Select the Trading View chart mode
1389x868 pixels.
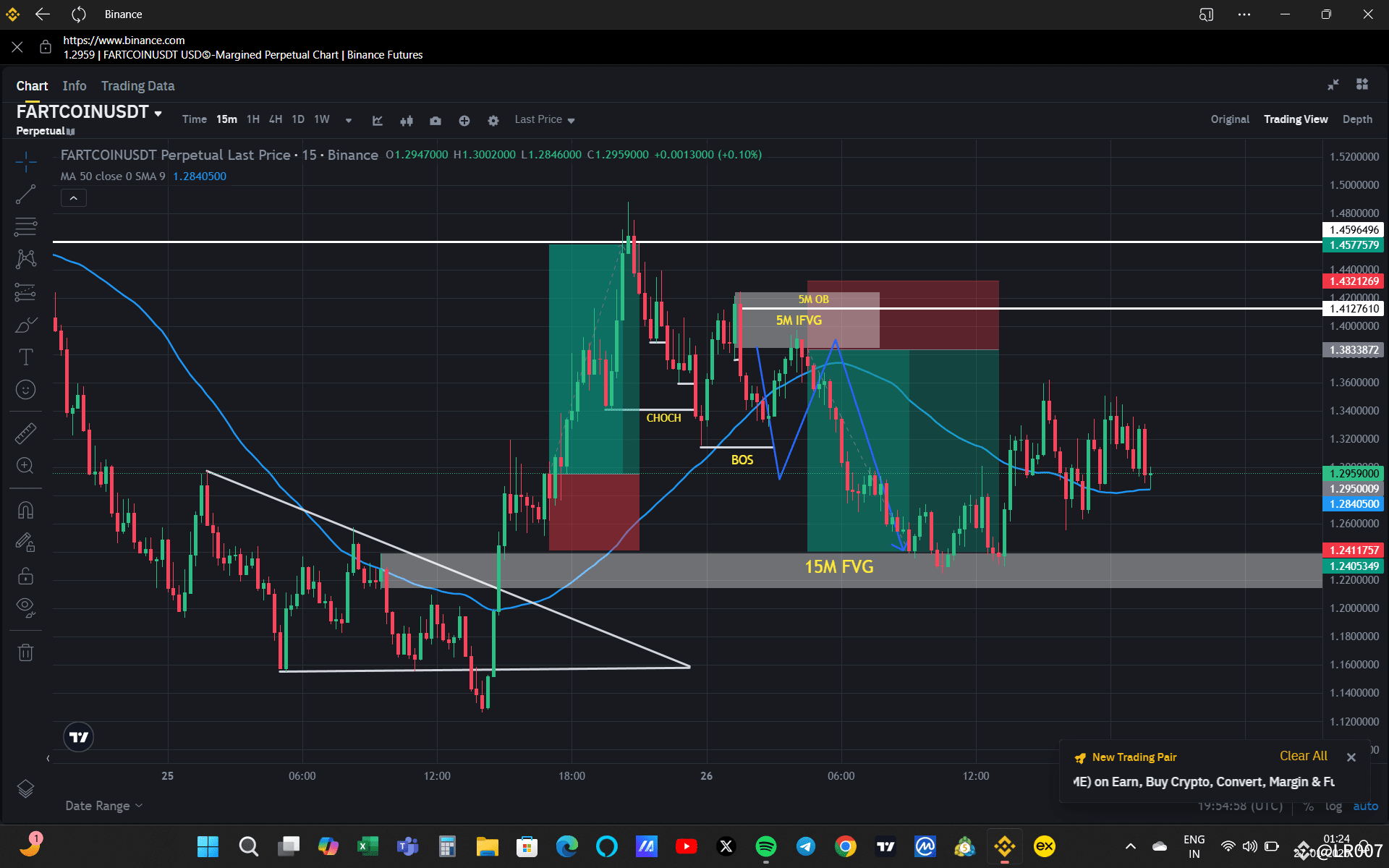point(1296,119)
